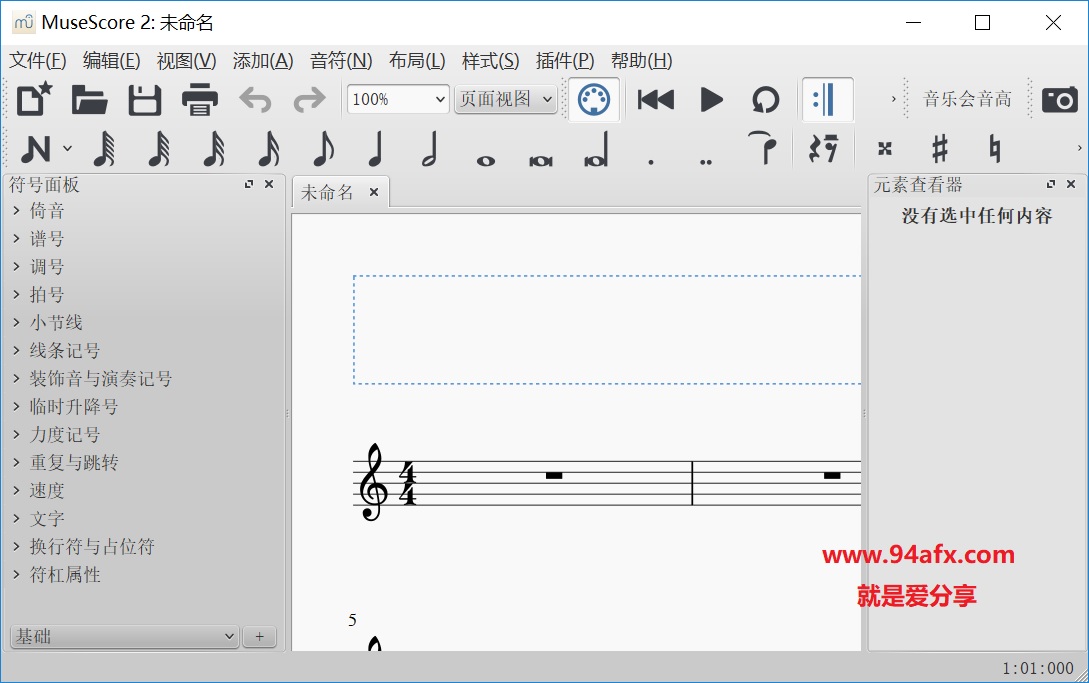
Task: Print the score using the printer icon
Action: point(200,99)
